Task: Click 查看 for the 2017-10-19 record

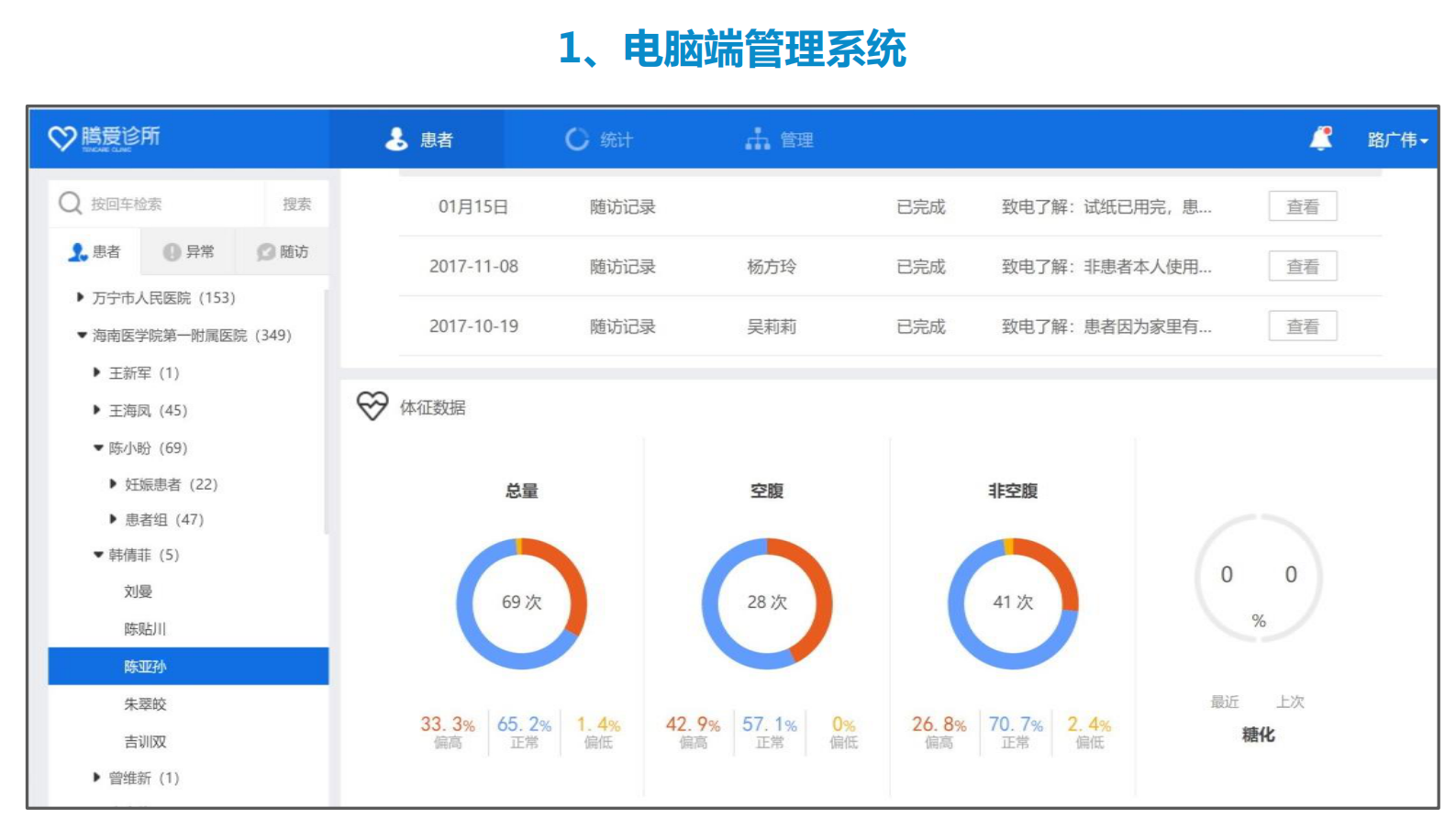Action: [1302, 326]
